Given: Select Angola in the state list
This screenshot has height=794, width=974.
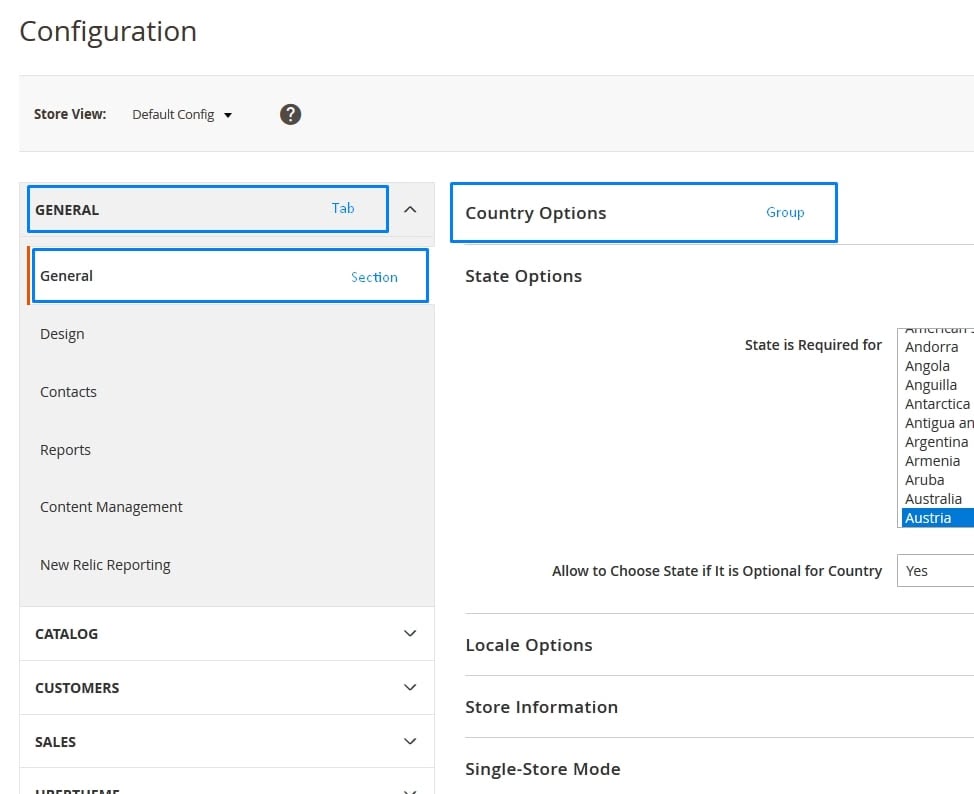Looking at the screenshot, I should (x=938, y=366).
